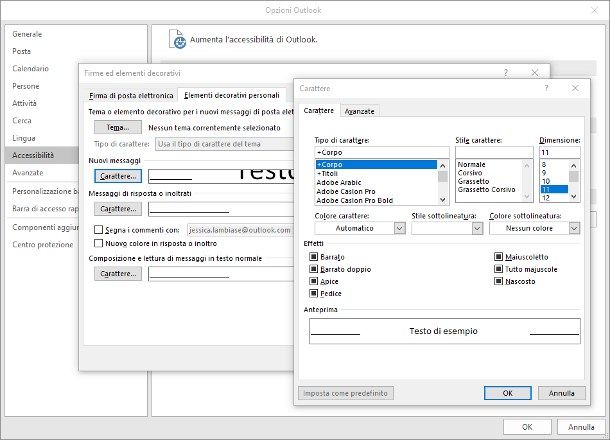Click the help question mark in Firme dialog
The height and width of the screenshot is (440, 610).
click(x=506, y=73)
